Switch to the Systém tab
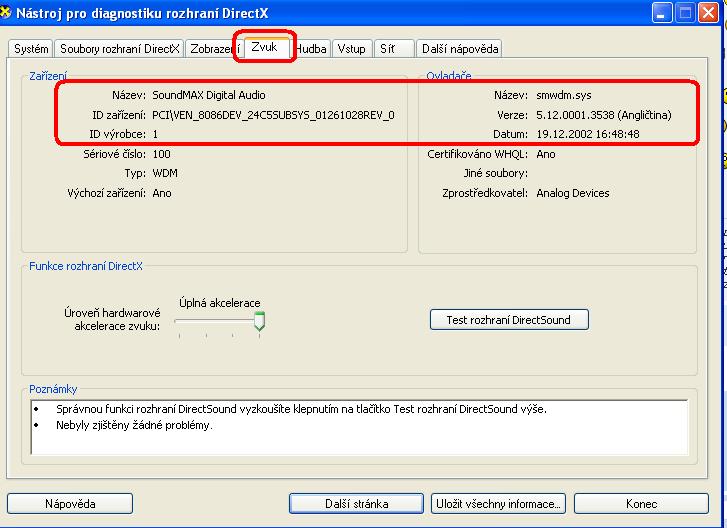The width and height of the screenshot is (727, 528). [x=31, y=49]
